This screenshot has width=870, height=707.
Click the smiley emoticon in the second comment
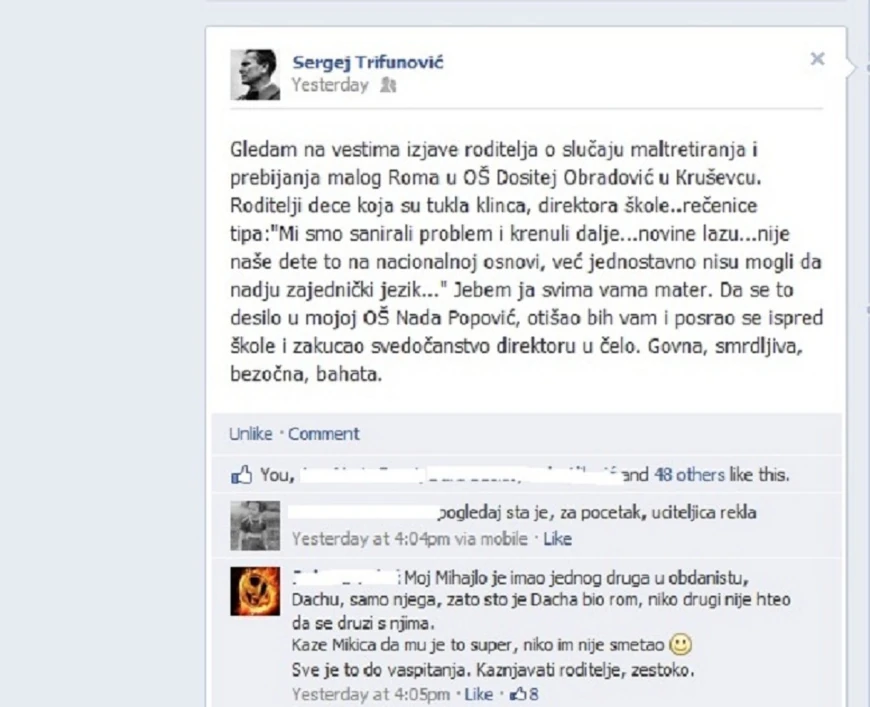[681, 644]
